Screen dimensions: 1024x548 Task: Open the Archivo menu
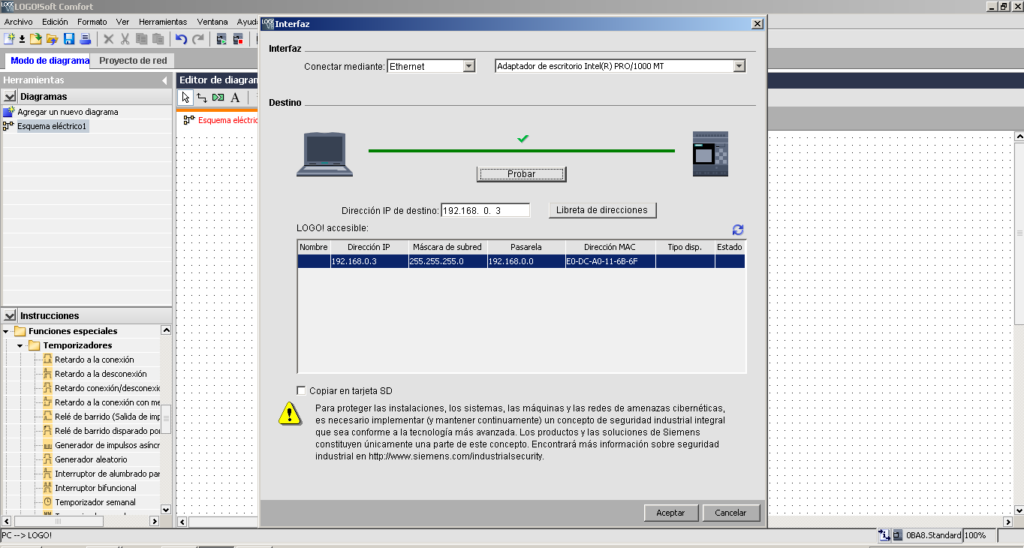point(18,22)
